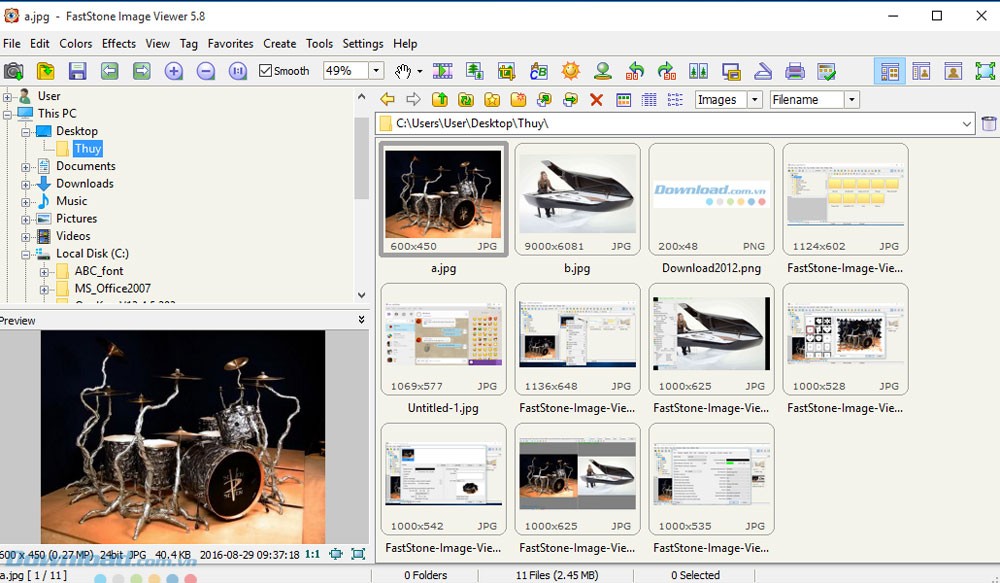Toggle the Smooth checkbox off
This screenshot has width=1000, height=583.
[x=266, y=70]
